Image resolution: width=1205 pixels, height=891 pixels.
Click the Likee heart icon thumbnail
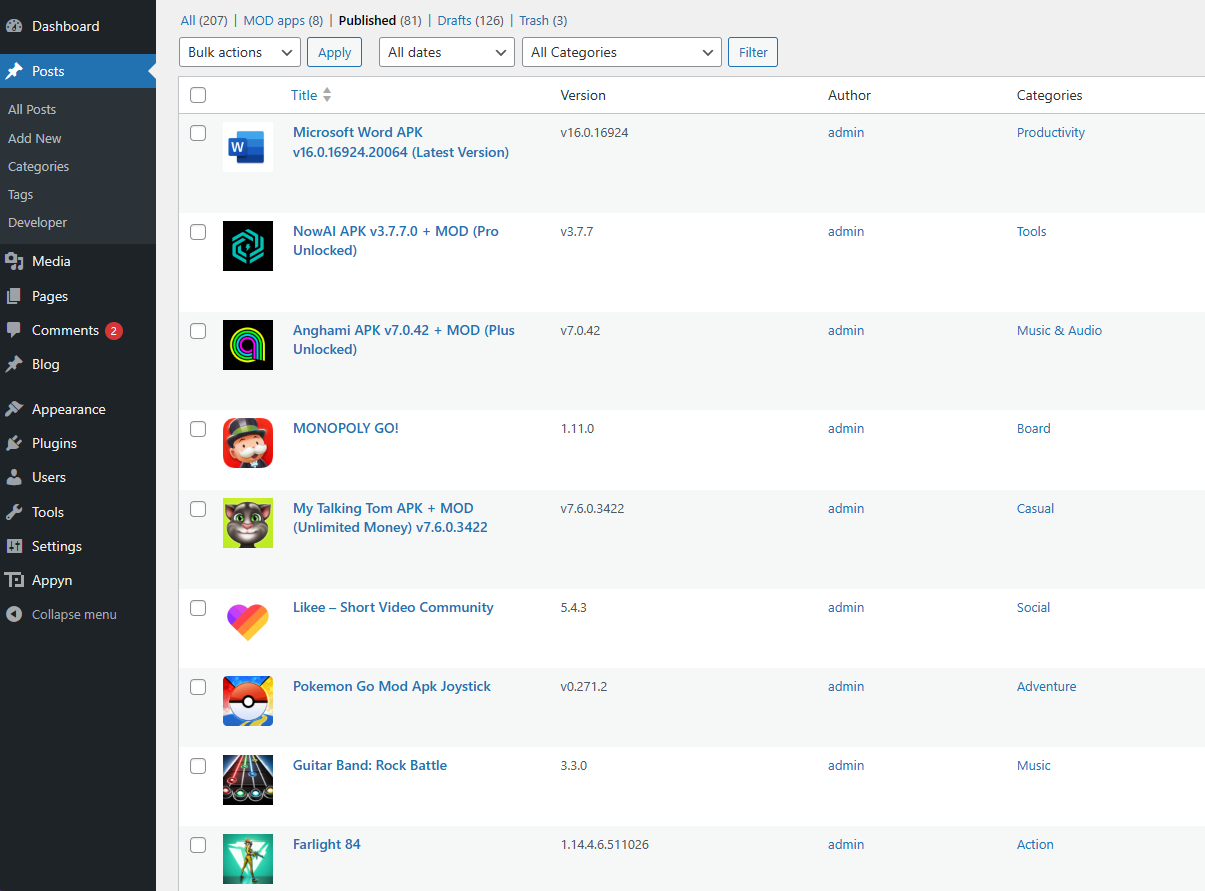point(248,622)
